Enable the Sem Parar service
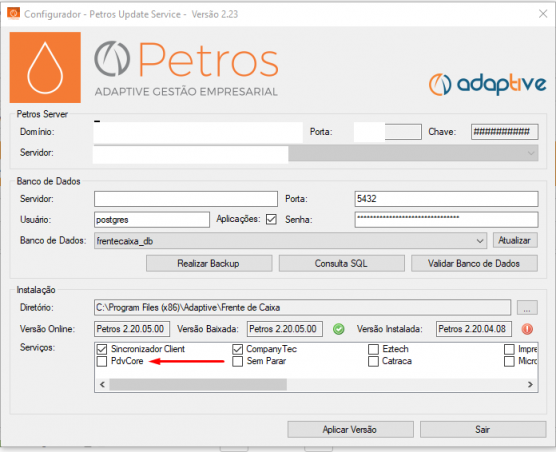Screen dimensions: 556x452 (238, 361)
